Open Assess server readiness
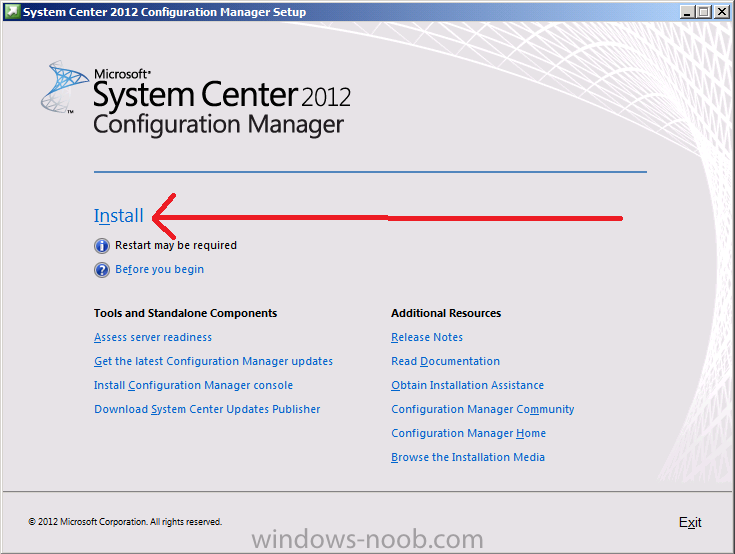The width and height of the screenshot is (735, 554). pyautogui.click(x=153, y=337)
